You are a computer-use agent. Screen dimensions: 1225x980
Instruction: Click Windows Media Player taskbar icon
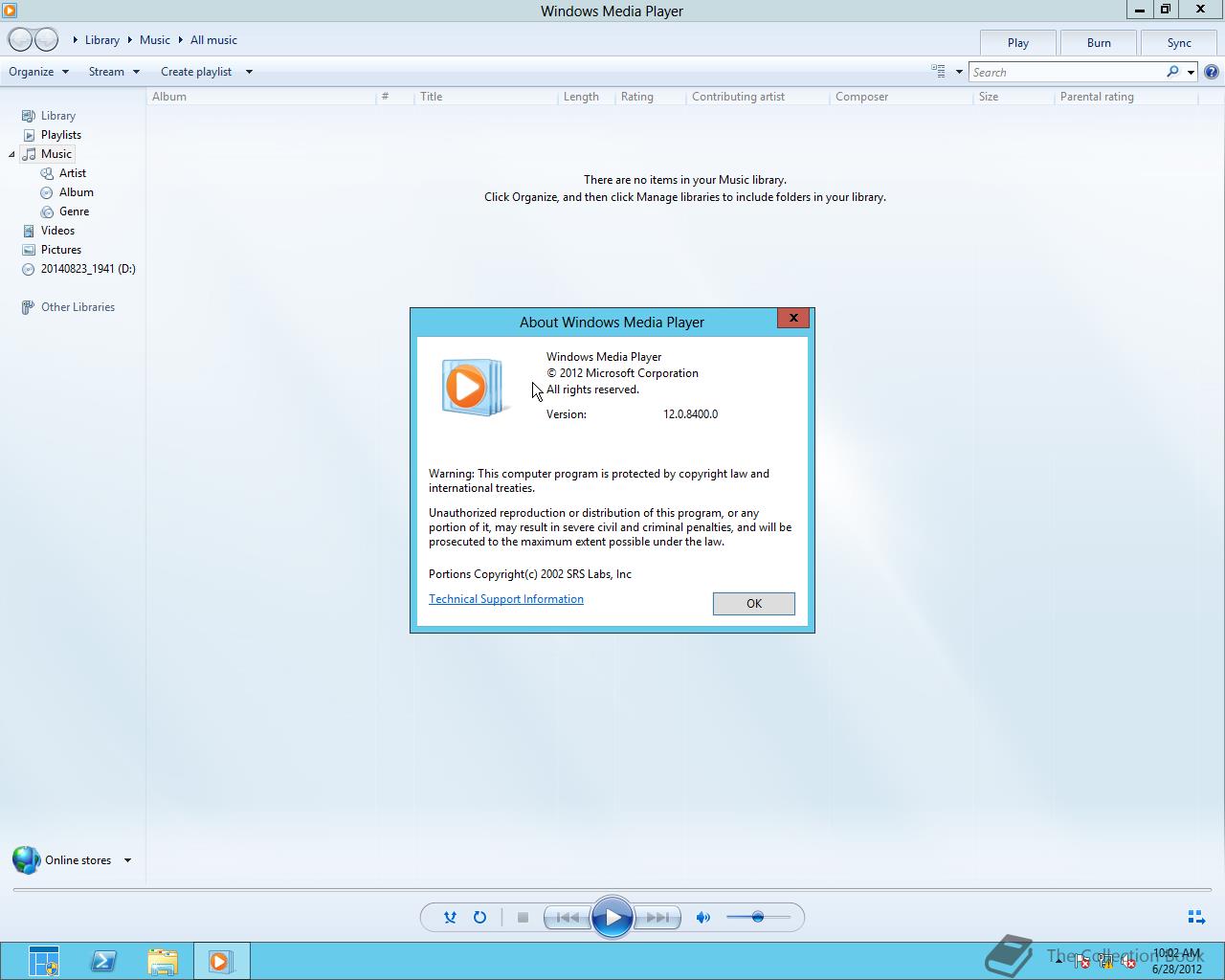coord(222,961)
